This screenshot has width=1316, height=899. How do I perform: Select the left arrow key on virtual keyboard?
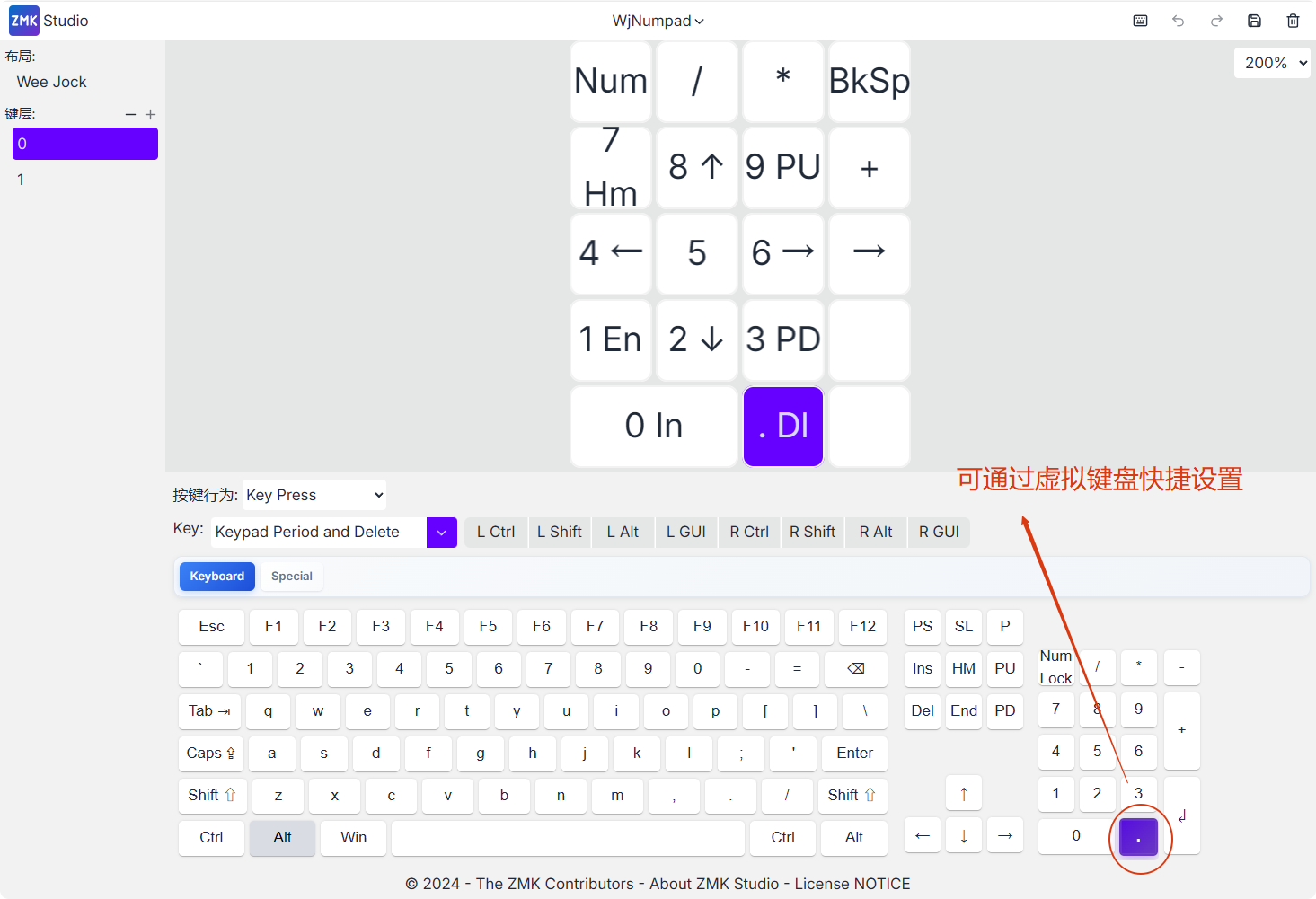pyautogui.click(x=923, y=835)
